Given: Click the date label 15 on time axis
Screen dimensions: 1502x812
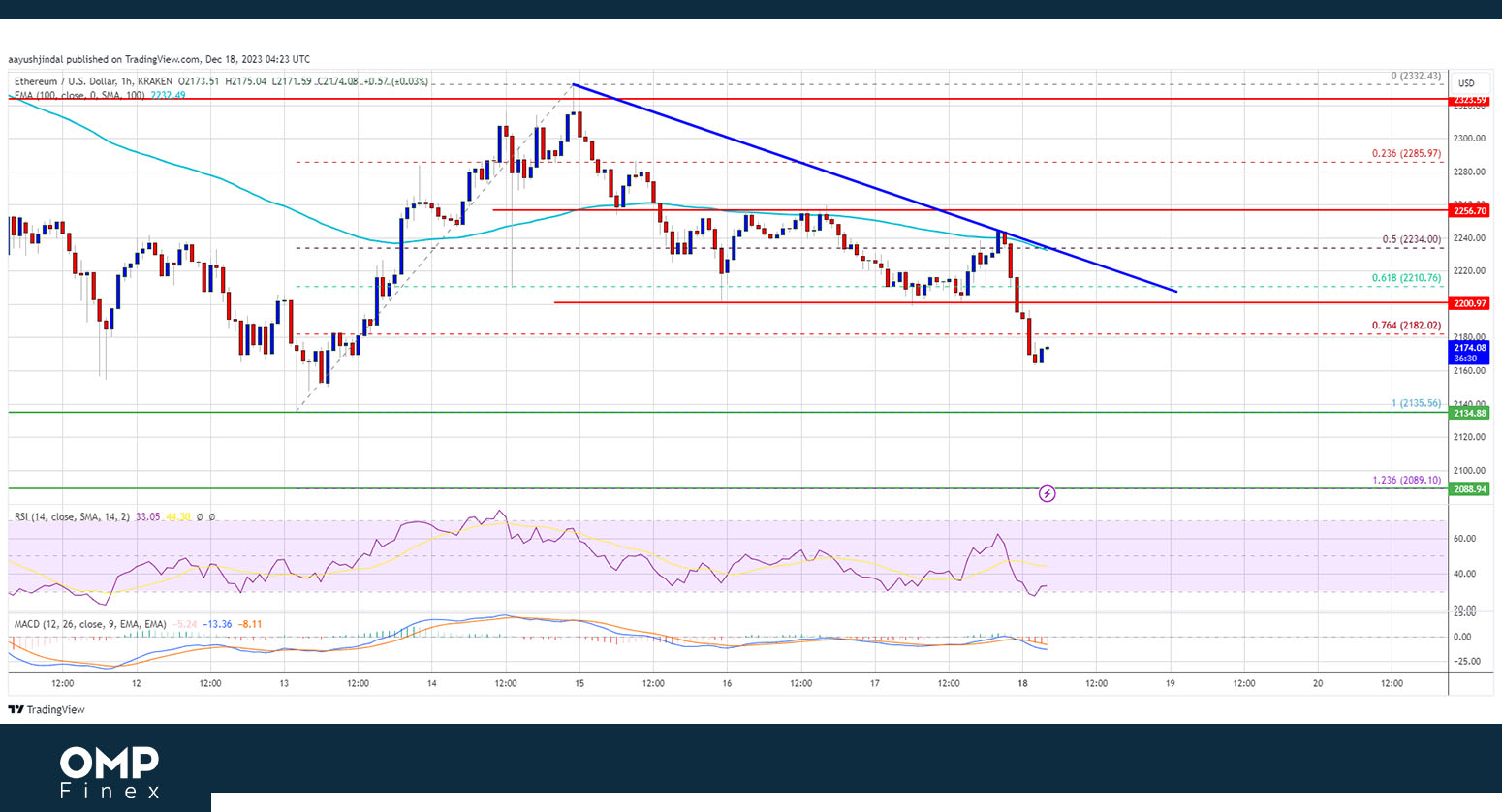Looking at the screenshot, I should pos(579,683).
